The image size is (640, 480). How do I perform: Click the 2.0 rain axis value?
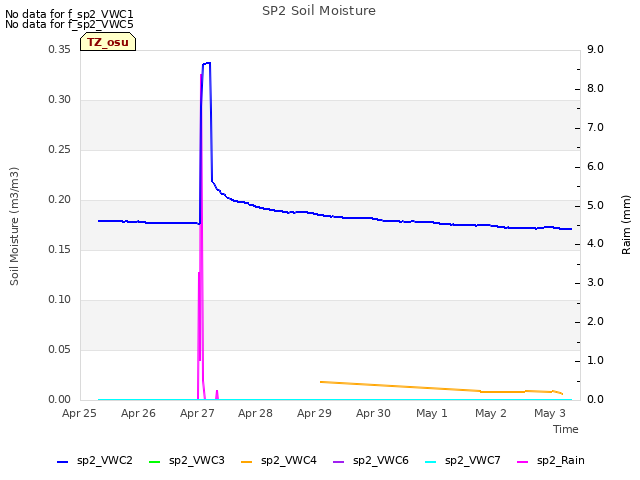tap(596, 322)
